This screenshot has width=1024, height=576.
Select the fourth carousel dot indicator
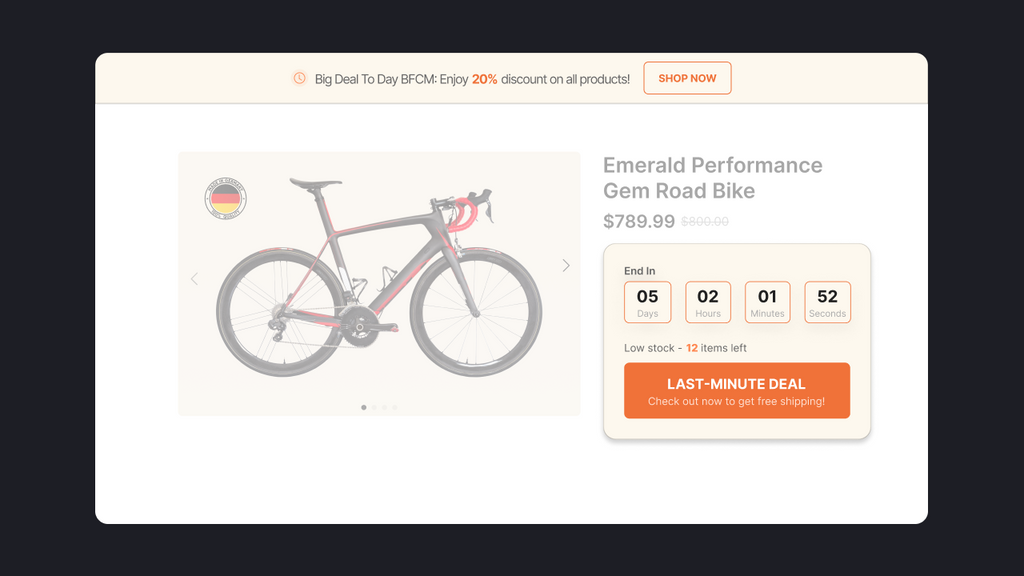(x=395, y=407)
